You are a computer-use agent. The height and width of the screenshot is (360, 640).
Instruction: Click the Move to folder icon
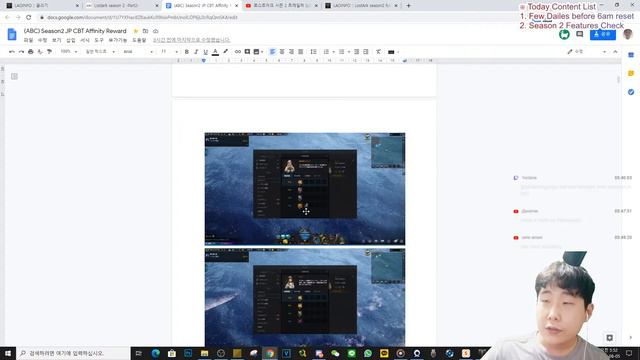tap(145, 31)
